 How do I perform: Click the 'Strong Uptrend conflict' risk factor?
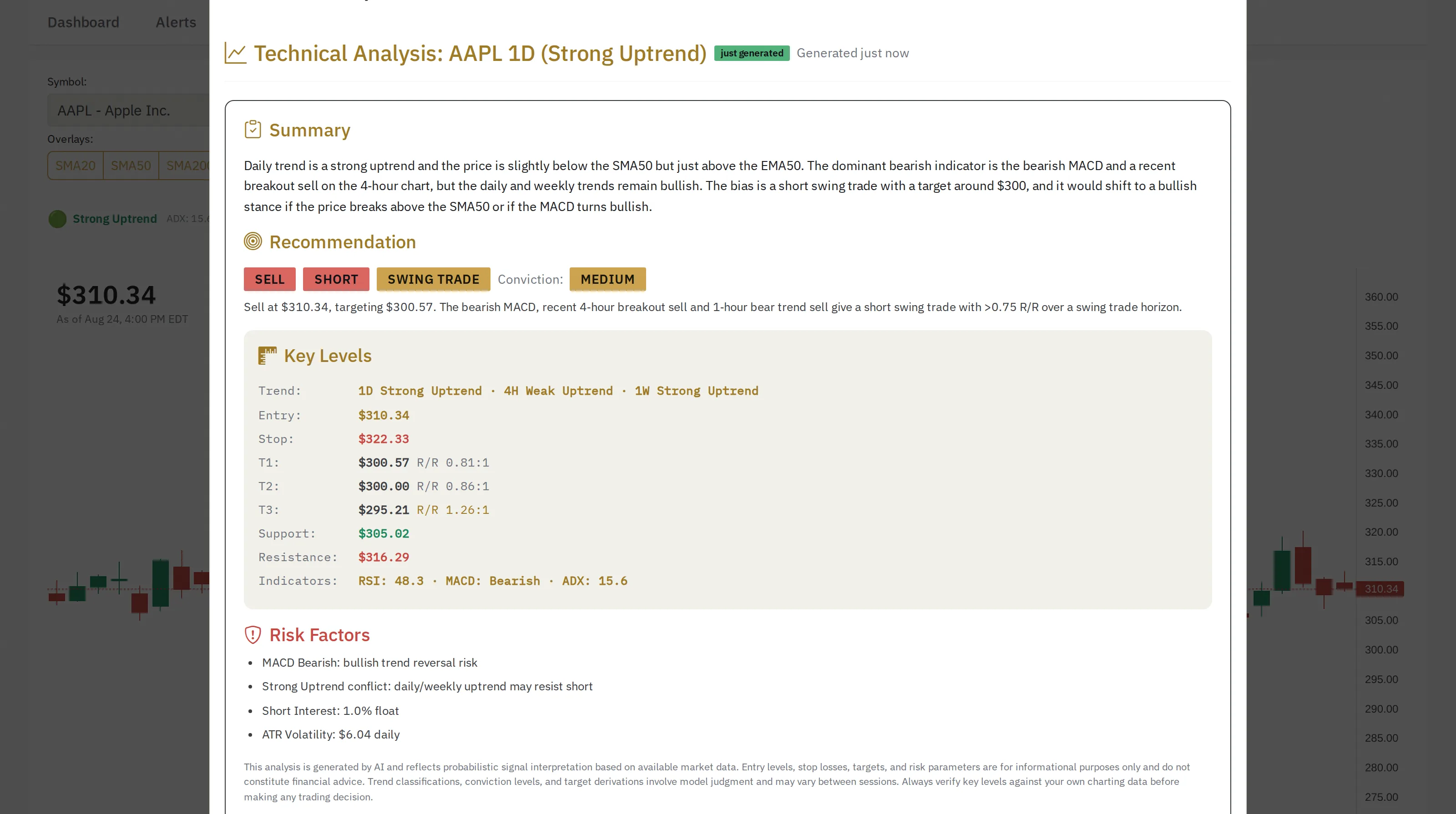tap(427, 686)
